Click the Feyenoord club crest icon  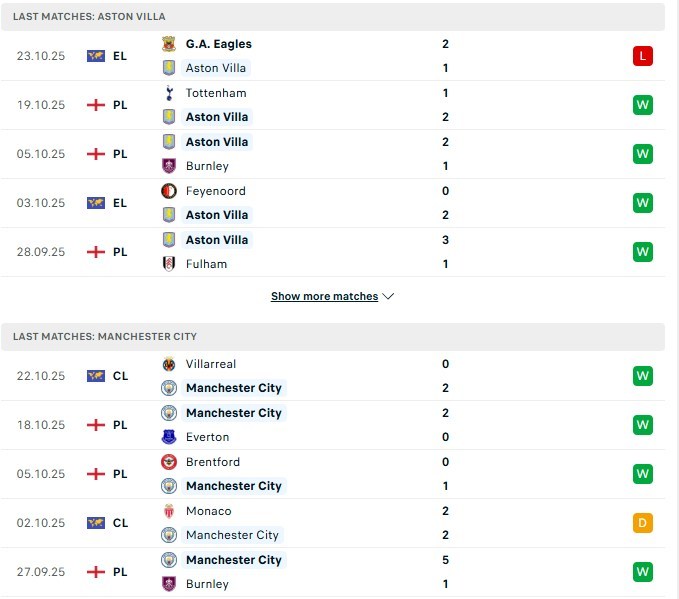pyautogui.click(x=168, y=191)
